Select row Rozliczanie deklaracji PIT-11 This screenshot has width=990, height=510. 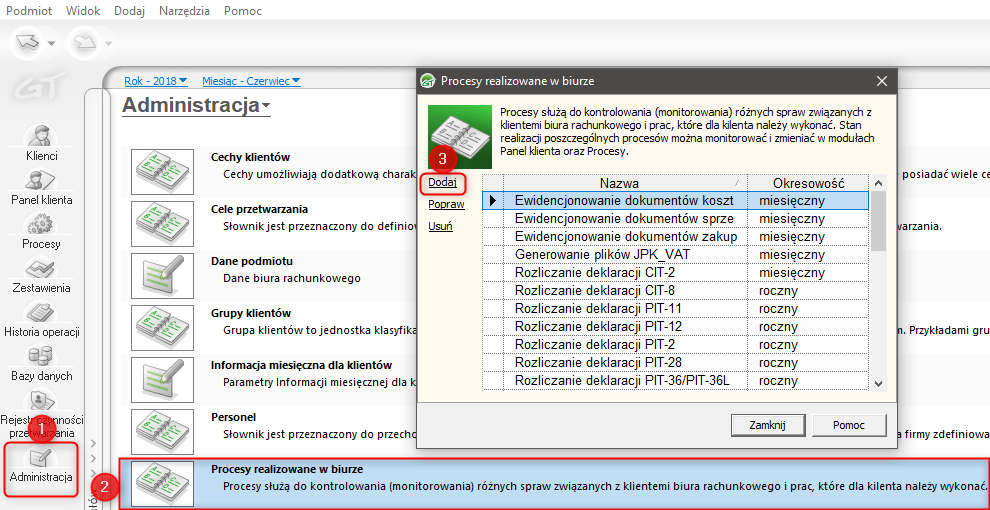click(676, 309)
